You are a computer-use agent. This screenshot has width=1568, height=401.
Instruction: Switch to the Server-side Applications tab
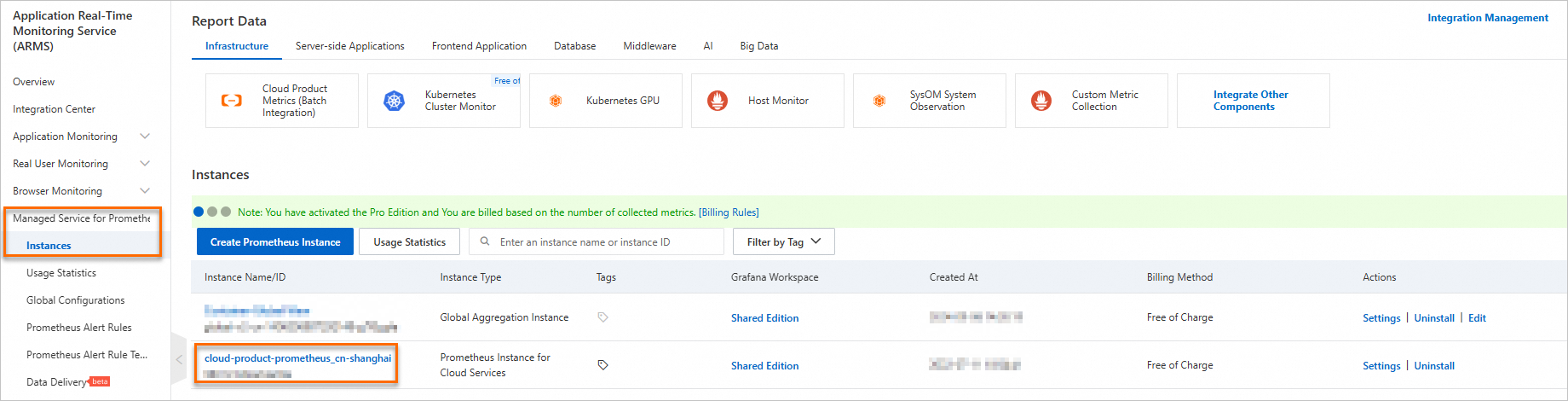[349, 46]
